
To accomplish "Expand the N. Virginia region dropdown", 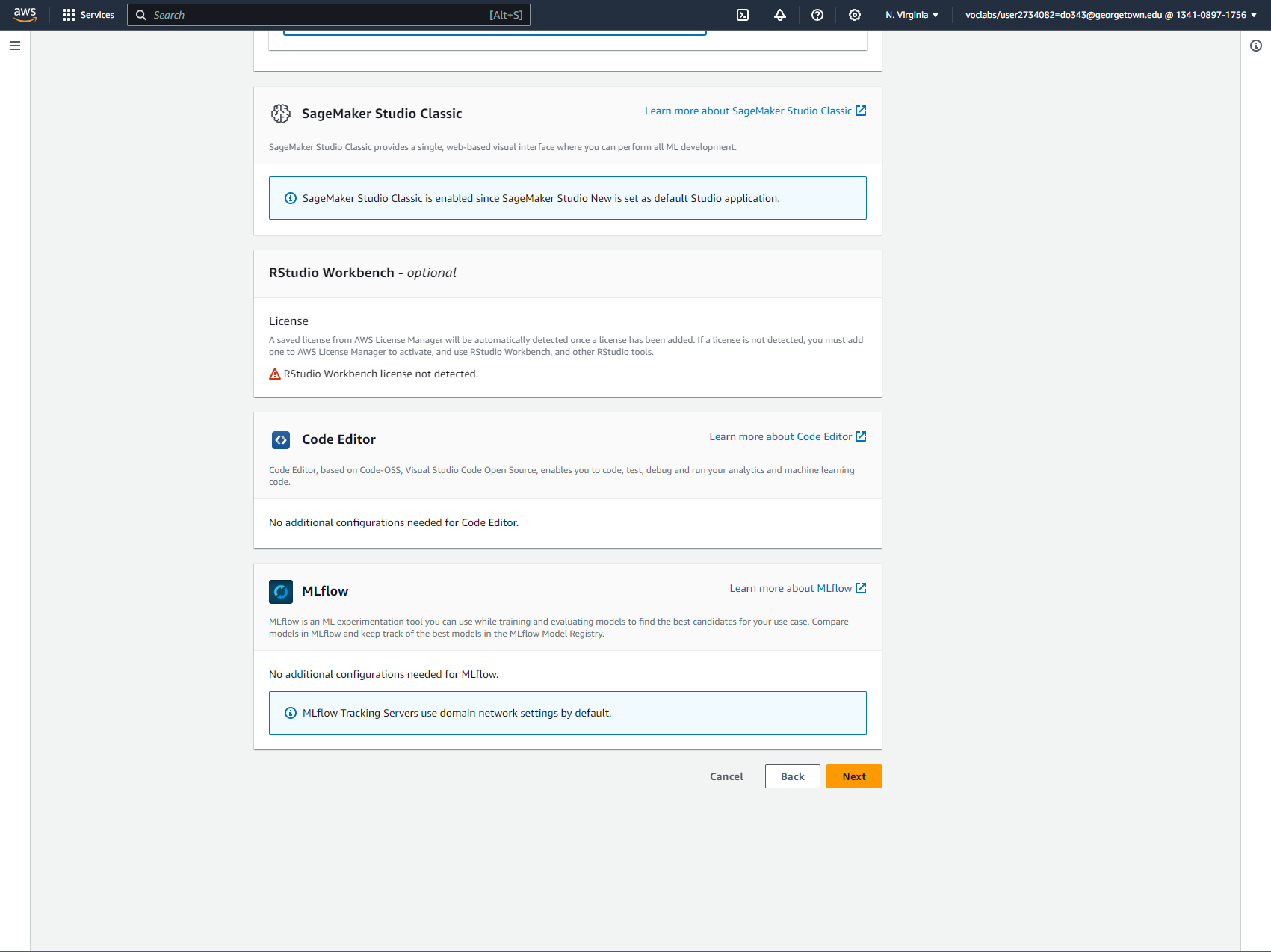I will coord(912,15).
